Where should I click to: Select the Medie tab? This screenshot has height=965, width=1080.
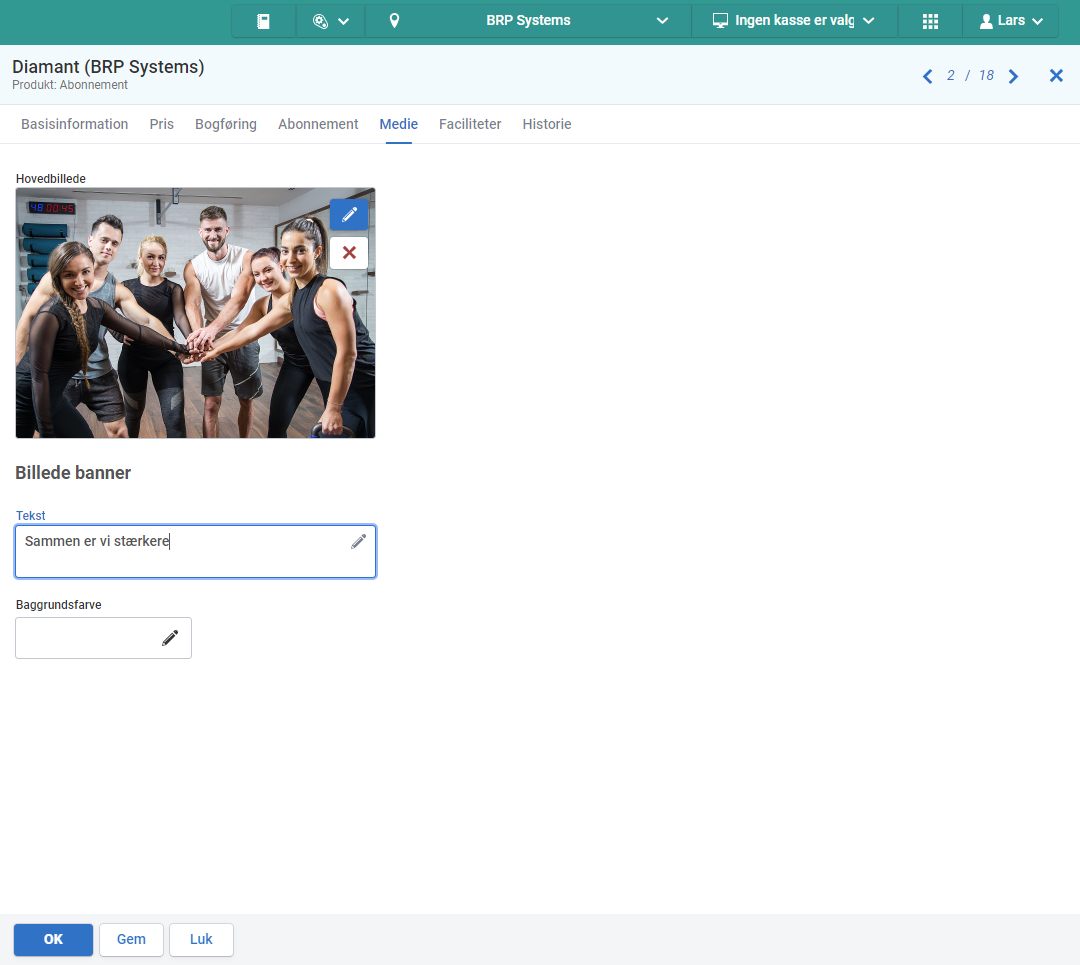pyautogui.click(x=399, y=124)
